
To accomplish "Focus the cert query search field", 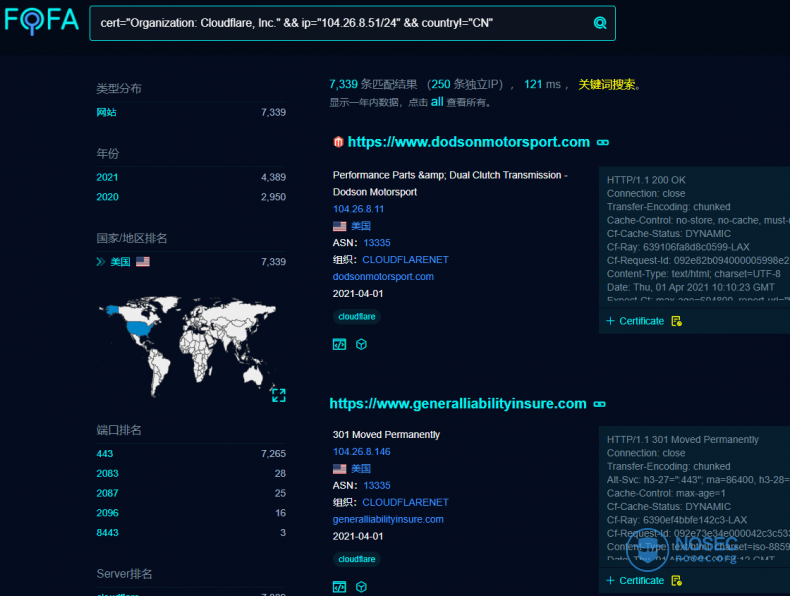I will pos(352,23).
